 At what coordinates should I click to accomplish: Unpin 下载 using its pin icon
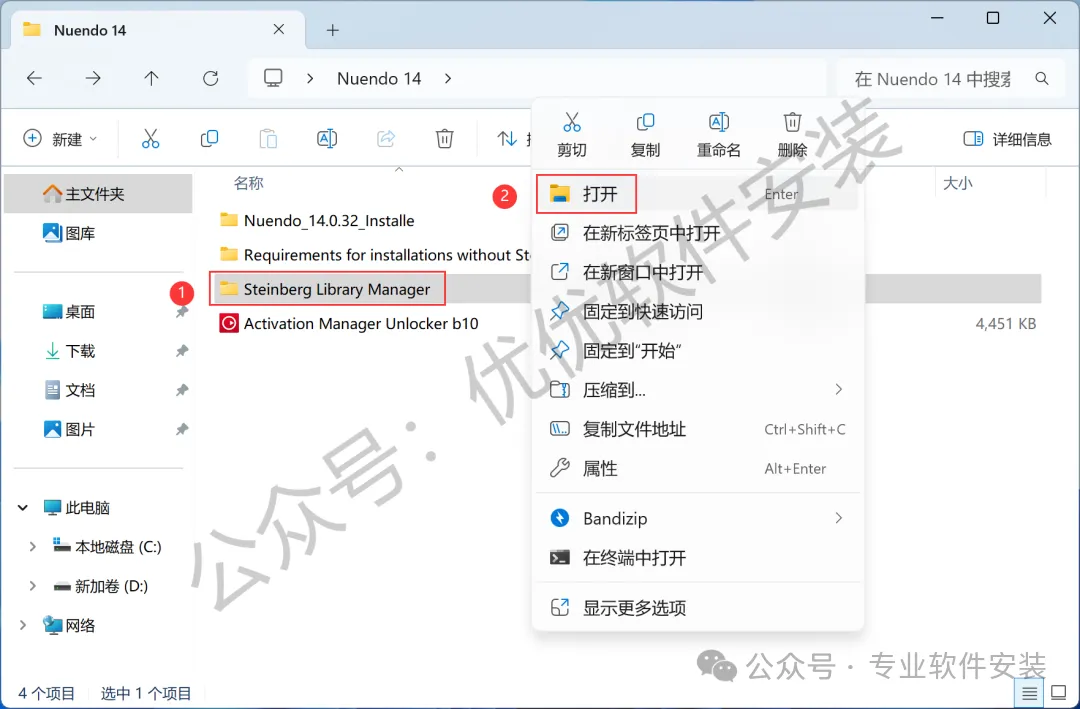[x=182, y=351]
